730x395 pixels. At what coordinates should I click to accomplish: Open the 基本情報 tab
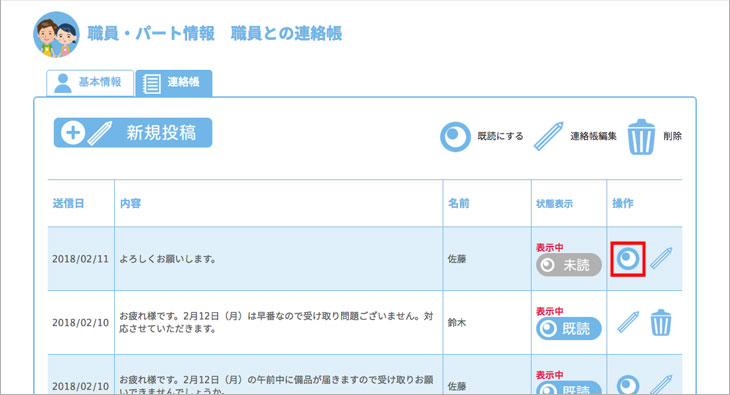[x=90, y=82]
